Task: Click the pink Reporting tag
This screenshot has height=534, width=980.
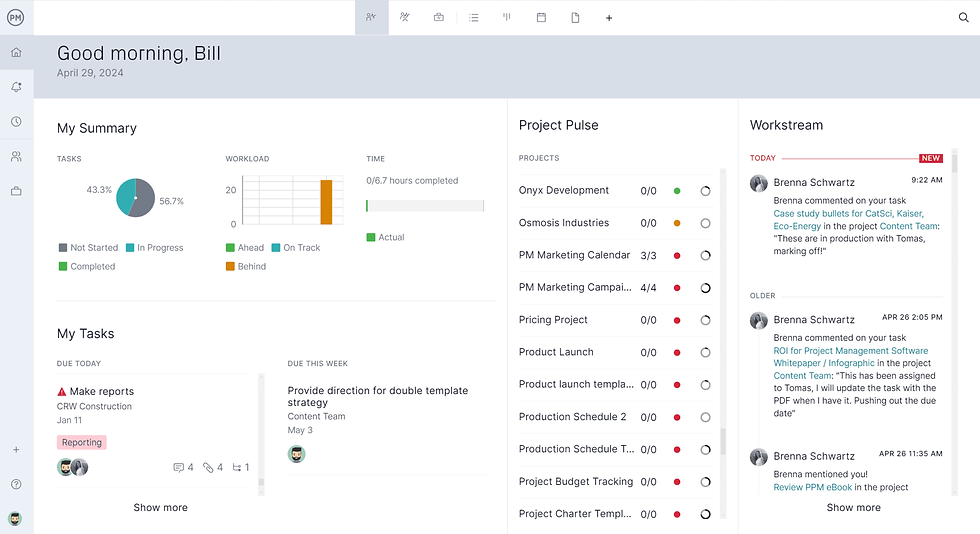Action: pyautogui.click(x=81, y=442)
